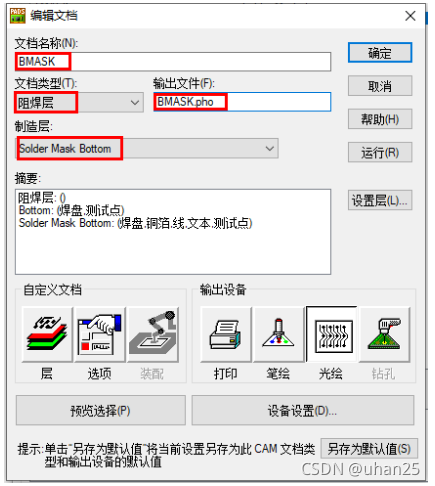The image size is (435, 486).
Task: Open 设置层(L)... layer settings
Action: coord(380,200)
